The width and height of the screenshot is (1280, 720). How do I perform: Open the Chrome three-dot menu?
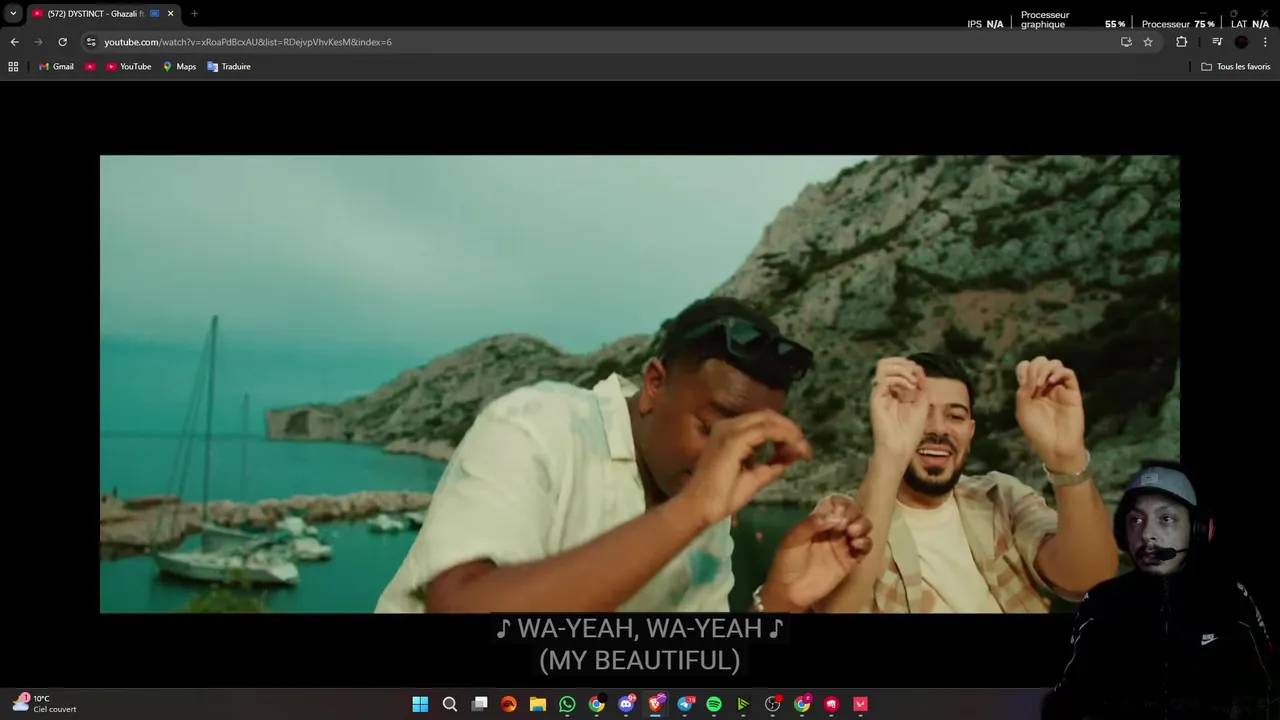pos(1265,42)
